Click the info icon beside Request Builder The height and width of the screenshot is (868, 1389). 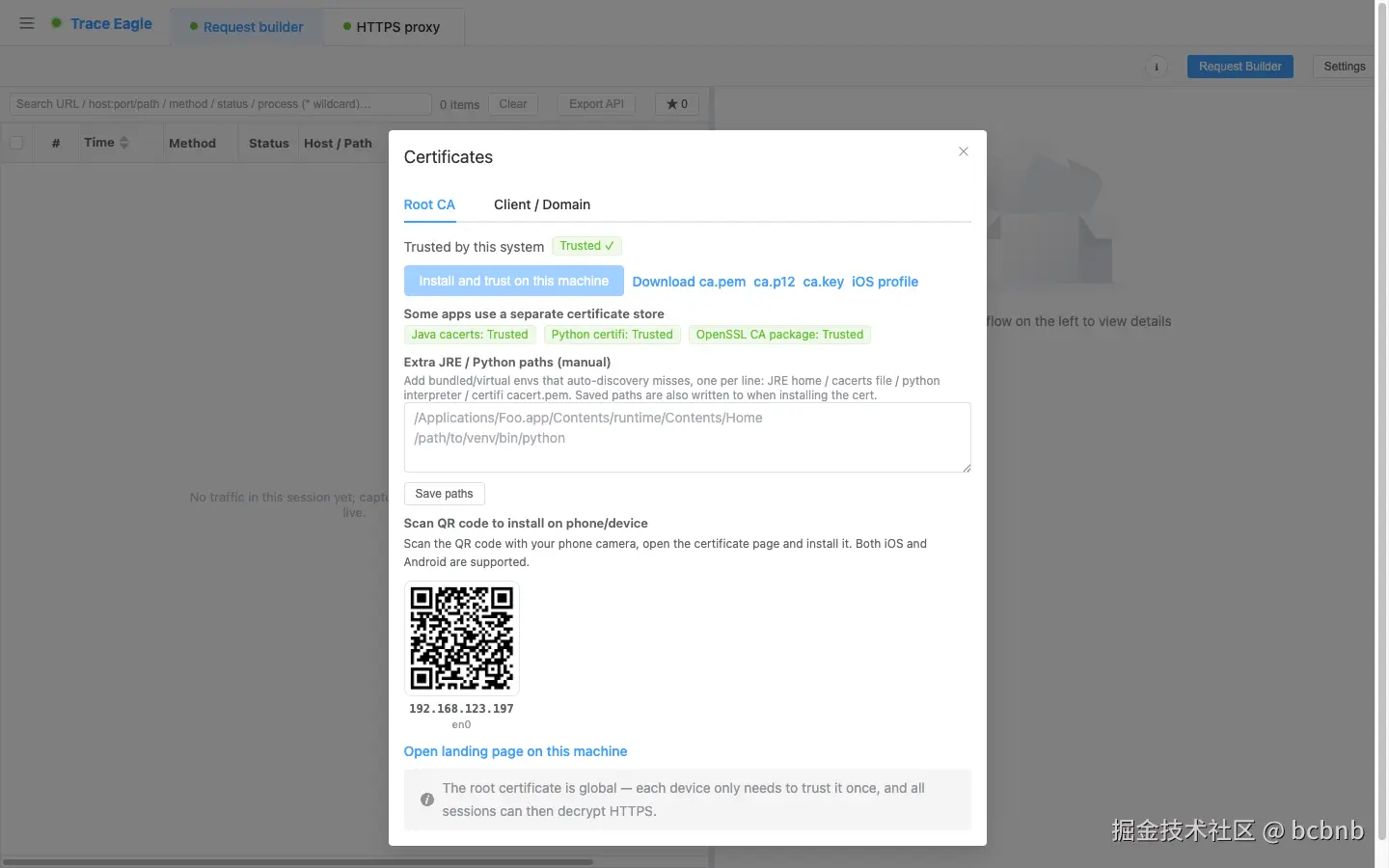click(1156, 67)
